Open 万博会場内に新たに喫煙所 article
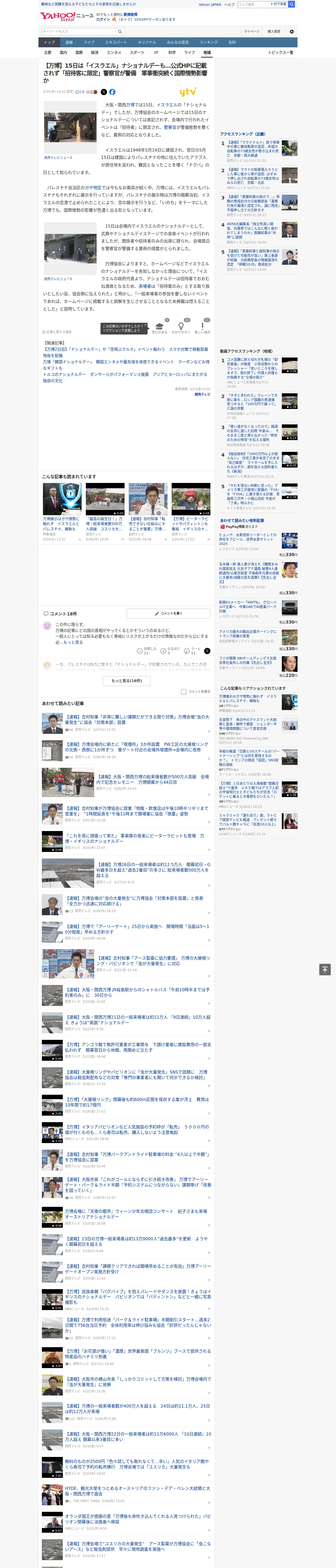336x1568 pixels. [x=137, y=747]
